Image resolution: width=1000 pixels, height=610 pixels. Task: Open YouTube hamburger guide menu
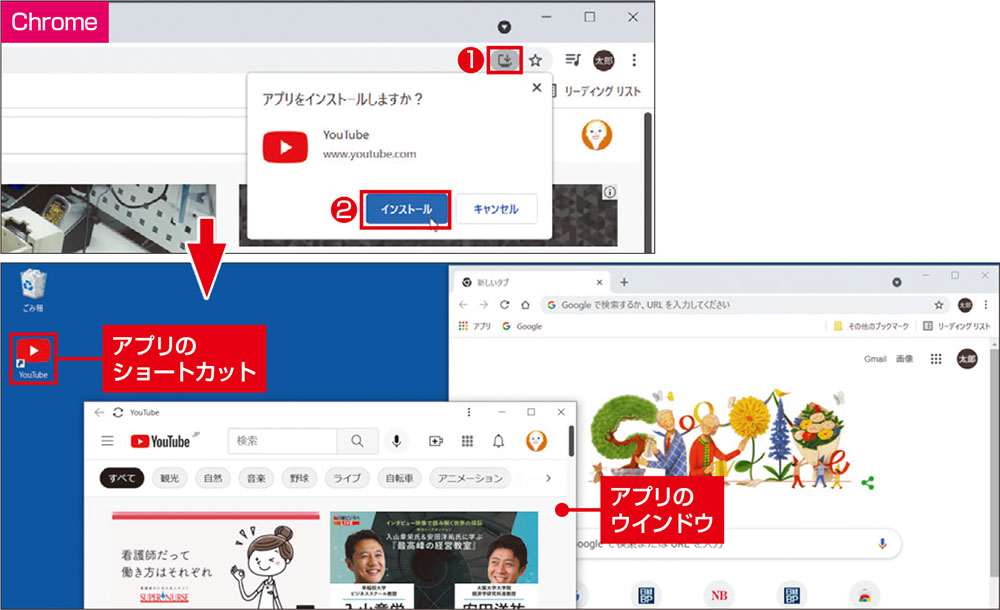click(x=107, y=441)
